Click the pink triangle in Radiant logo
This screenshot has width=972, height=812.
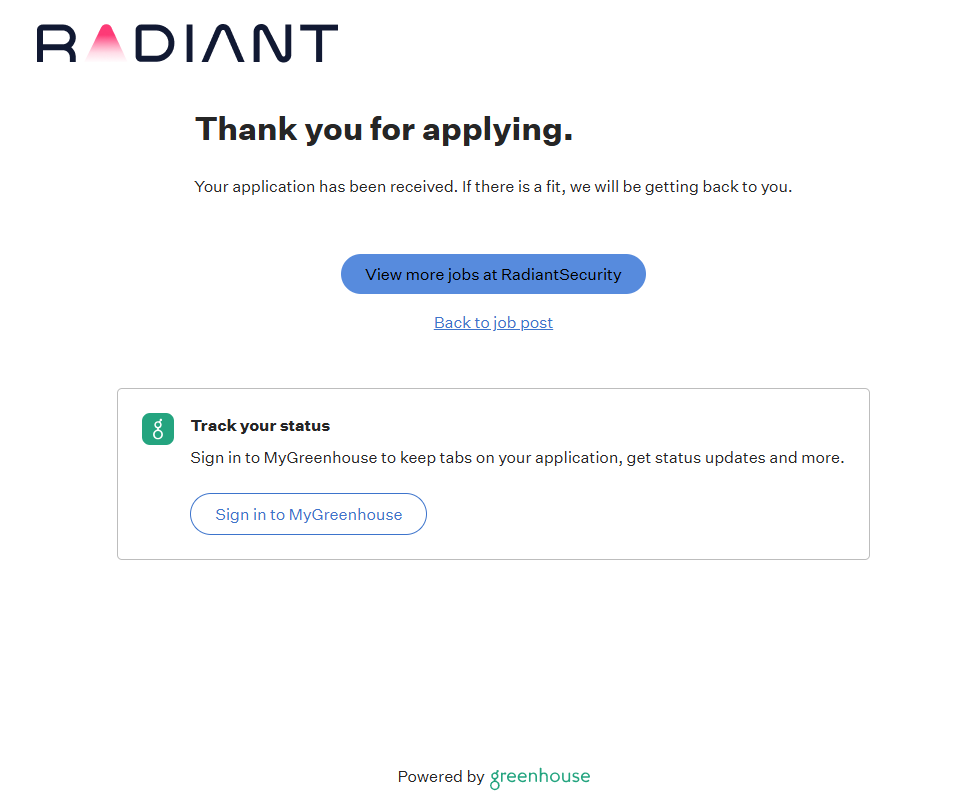coord(105,45)
